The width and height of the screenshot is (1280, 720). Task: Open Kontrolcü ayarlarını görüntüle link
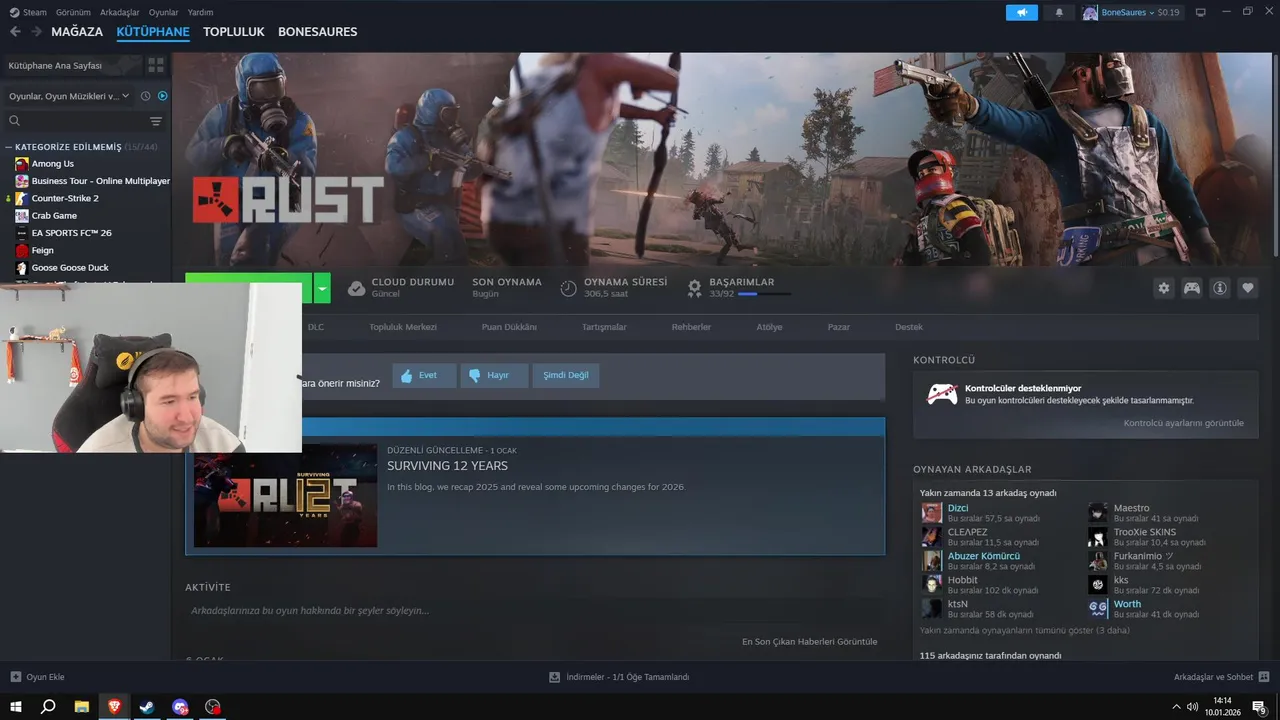pyautogui.click(x=1184, y=423)
